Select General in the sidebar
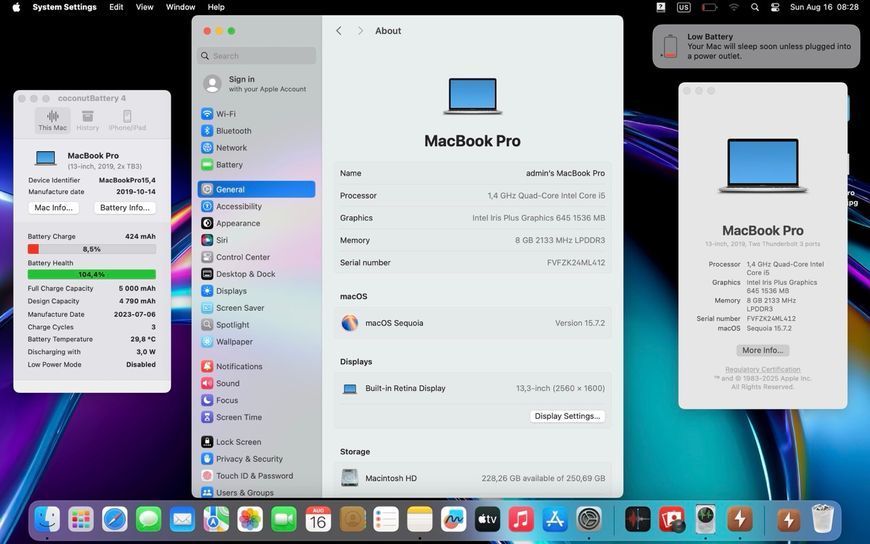Screen dimensions: 870x544 pos(256,189)
